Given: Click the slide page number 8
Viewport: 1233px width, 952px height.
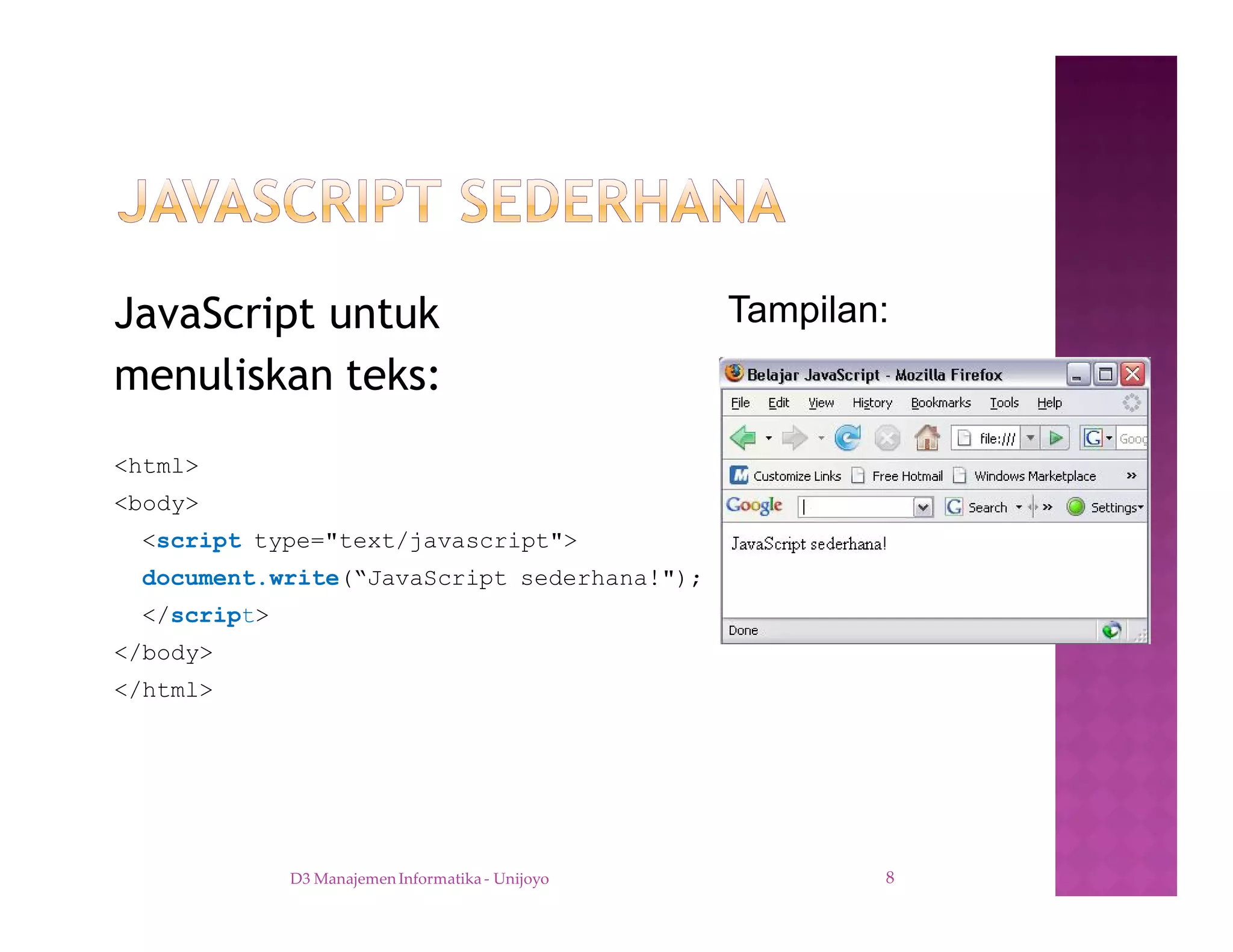Looking at the screenshot, I should tap(890, 877).
